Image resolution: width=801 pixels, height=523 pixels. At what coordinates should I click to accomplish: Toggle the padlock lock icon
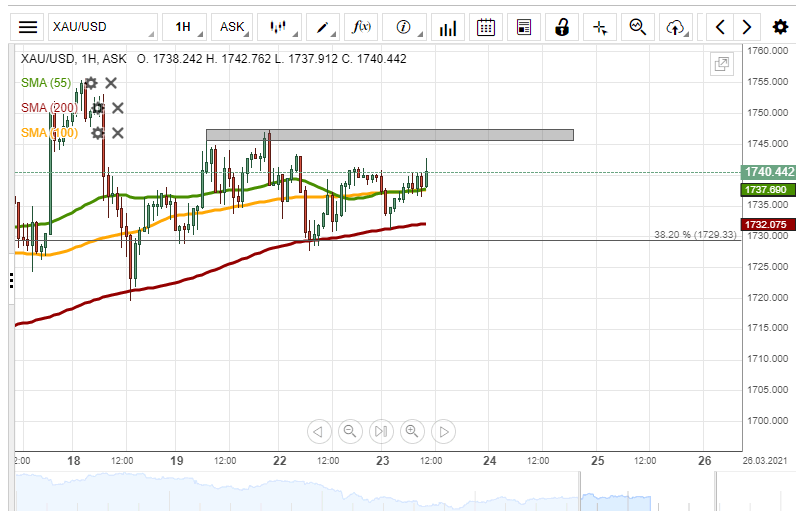click(x=562, y=27)
